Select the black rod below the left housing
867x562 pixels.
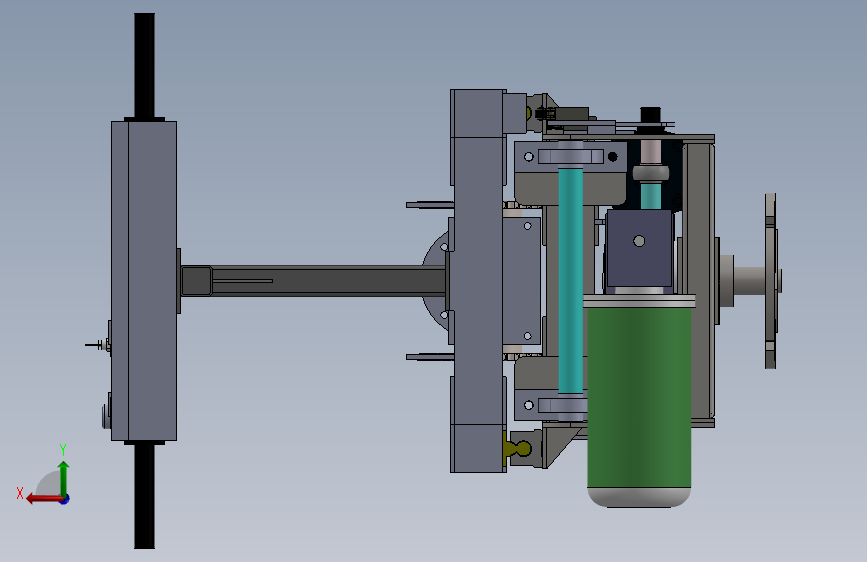144,496
